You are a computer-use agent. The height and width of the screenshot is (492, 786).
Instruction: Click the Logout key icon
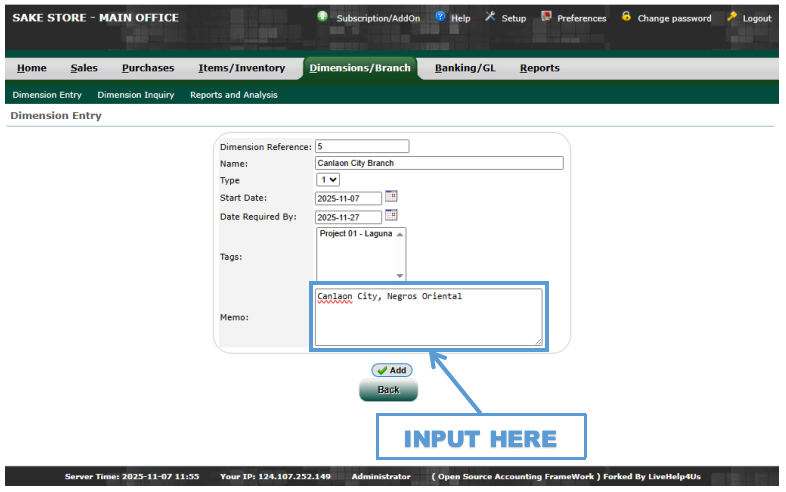tap(732, 17)
